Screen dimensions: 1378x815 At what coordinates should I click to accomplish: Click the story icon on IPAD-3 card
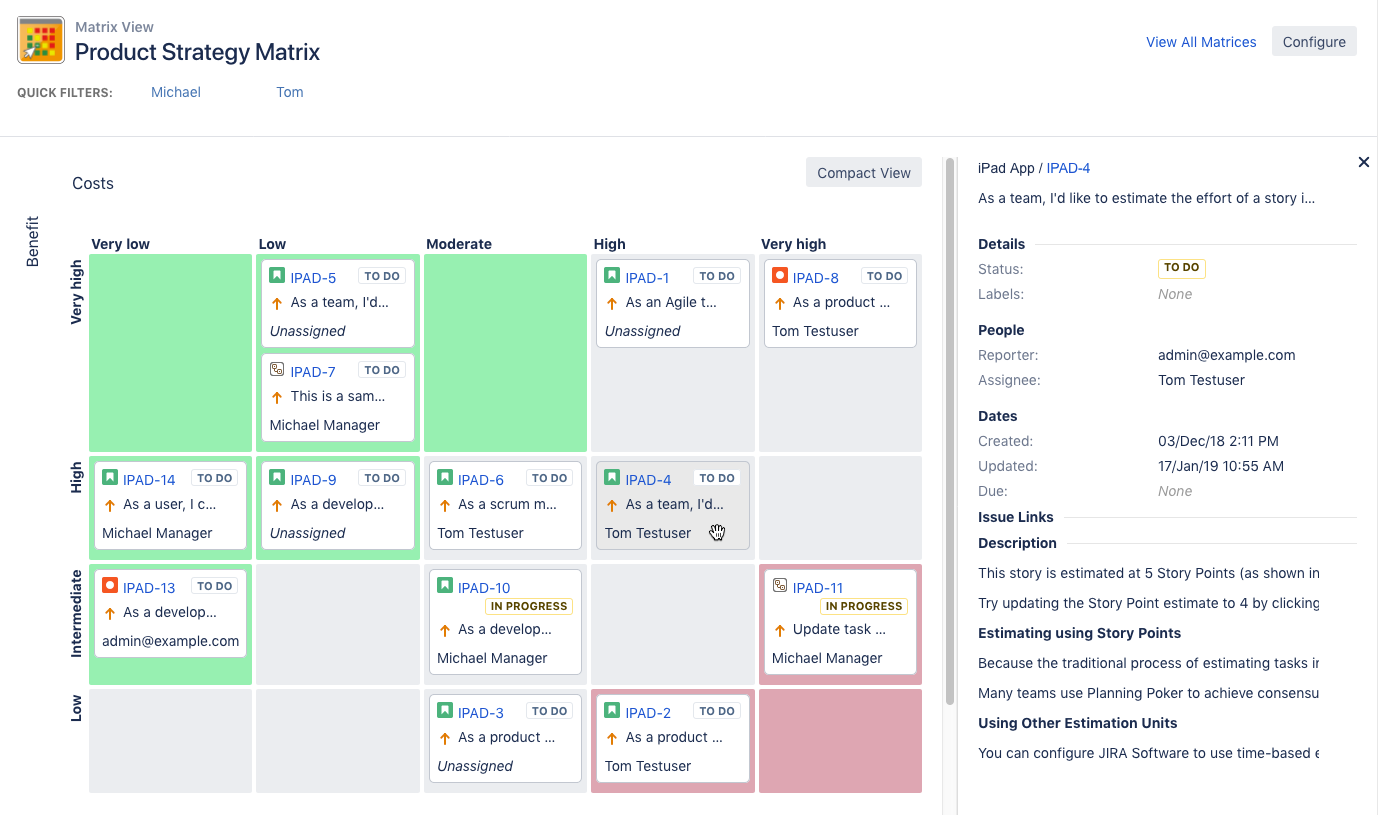pyautogui.click(x=445, y=712)
